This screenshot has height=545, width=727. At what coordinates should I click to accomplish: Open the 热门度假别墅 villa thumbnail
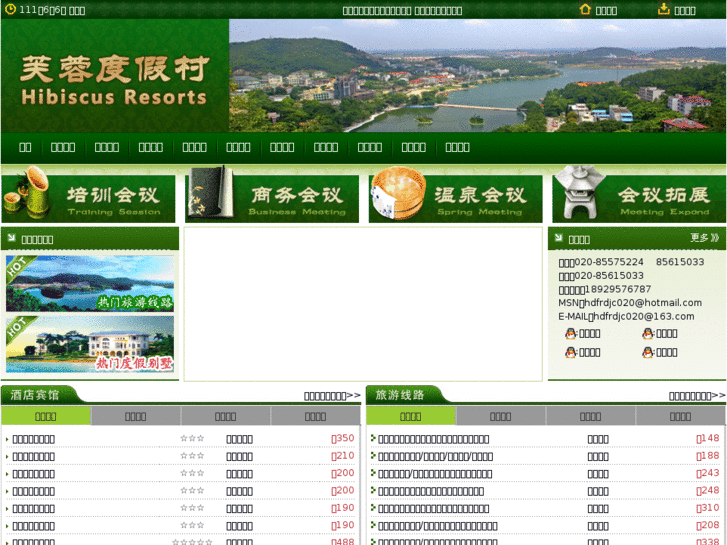[x=90, y=344]
